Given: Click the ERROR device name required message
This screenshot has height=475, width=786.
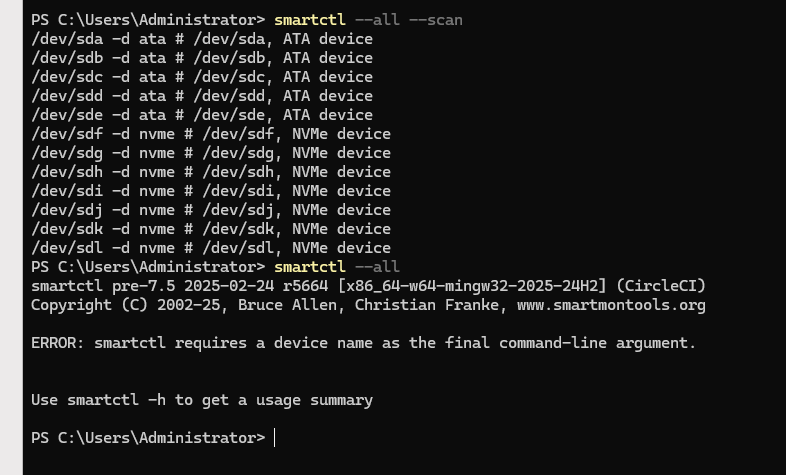Looking at the screenshot, I should coord(363,343).
